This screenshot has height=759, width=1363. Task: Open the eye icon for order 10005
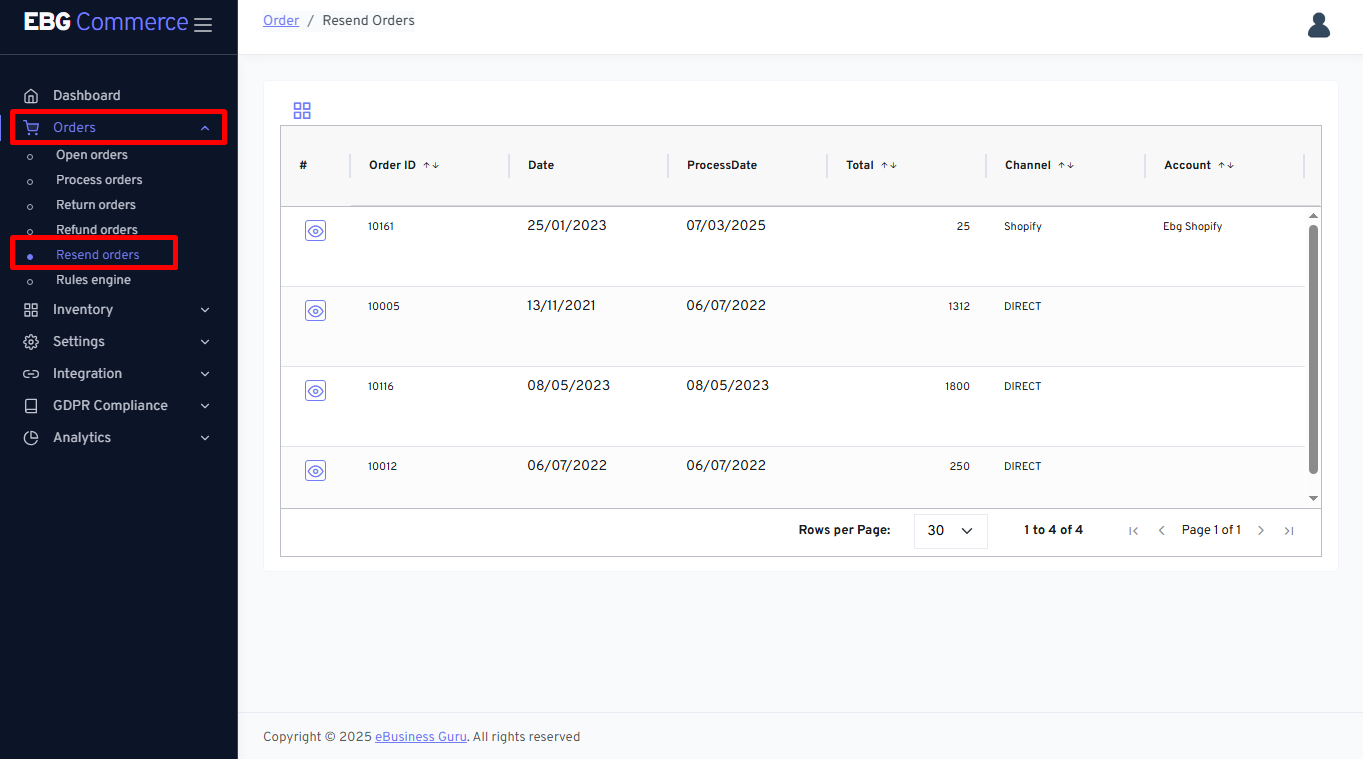coord(315,310)
